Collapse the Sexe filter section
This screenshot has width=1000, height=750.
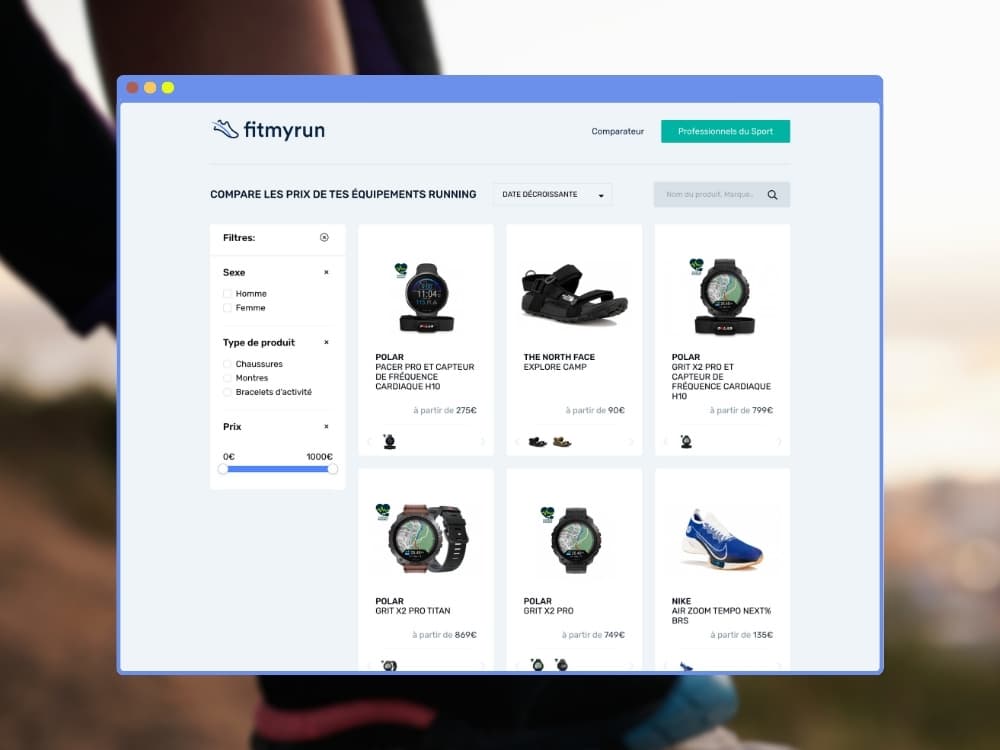pyautogui.click(x=326, y=272)
